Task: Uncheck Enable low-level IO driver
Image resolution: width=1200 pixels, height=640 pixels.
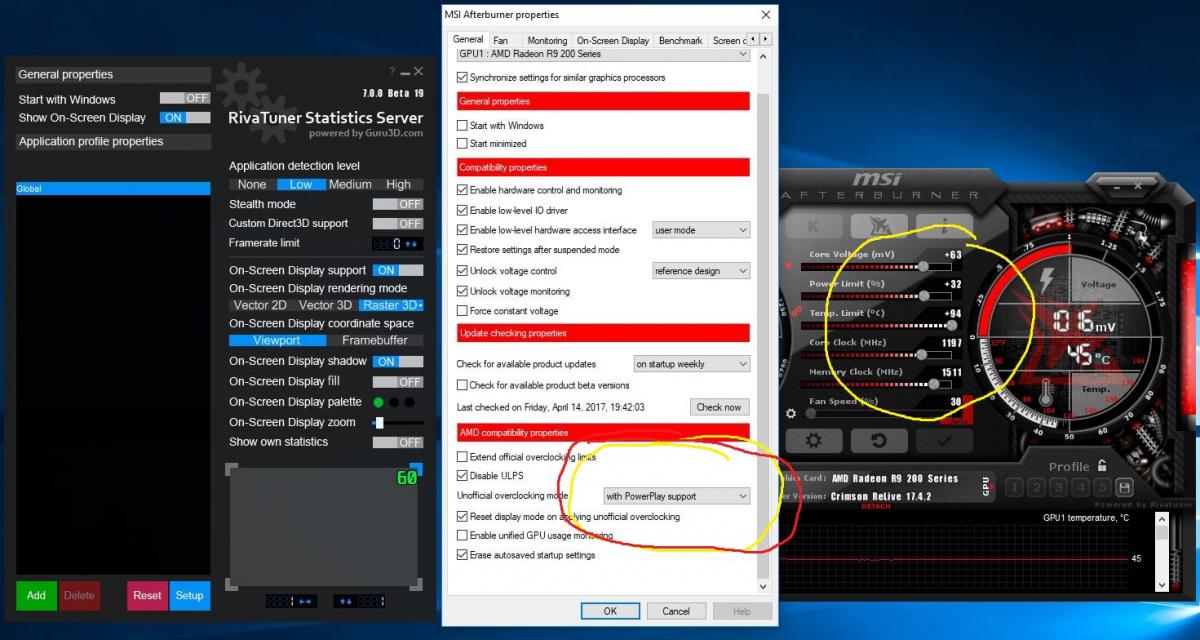Action: click(x=462, y=210)
